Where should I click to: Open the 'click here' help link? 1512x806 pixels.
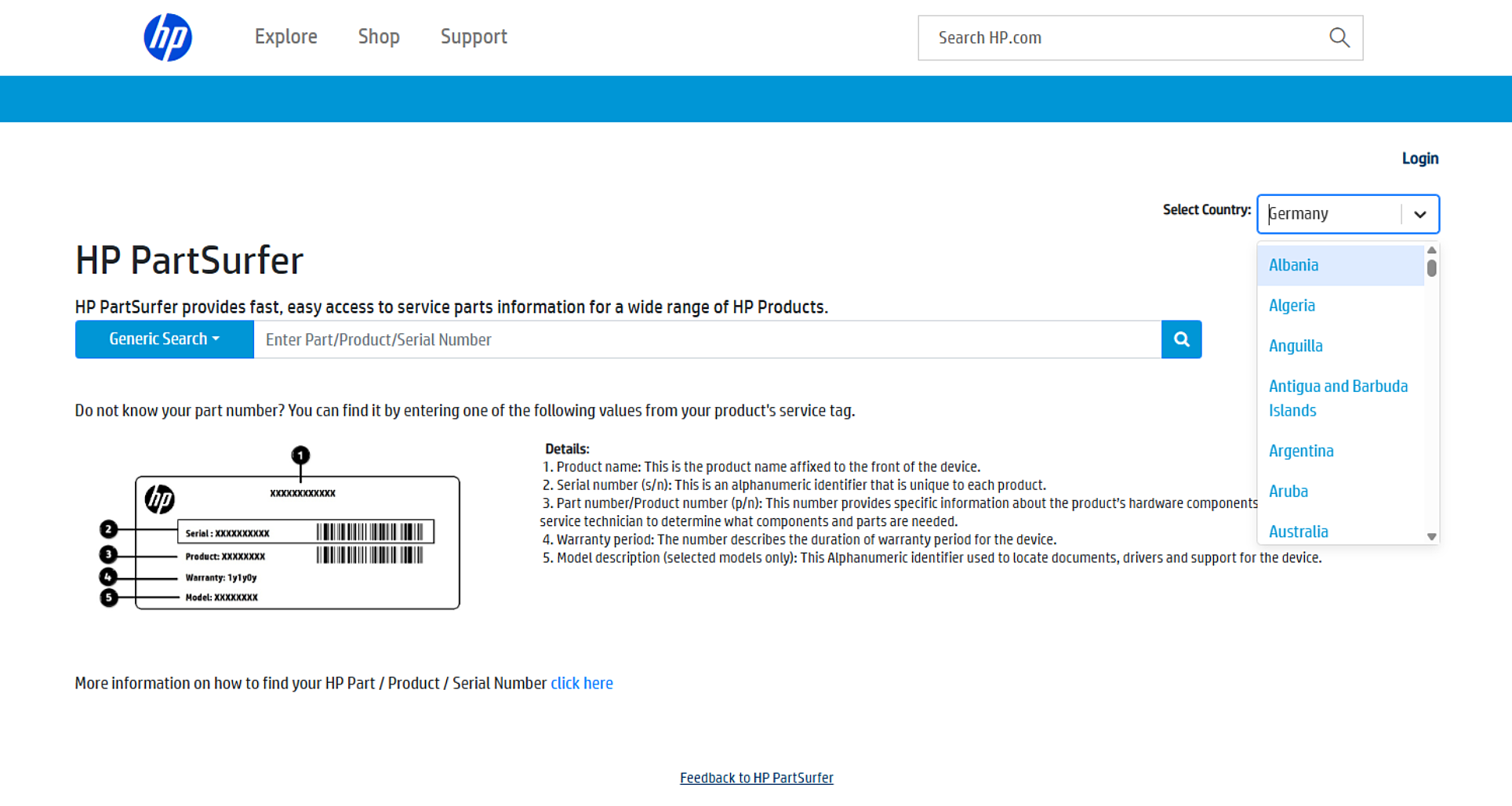pos(582,684)
